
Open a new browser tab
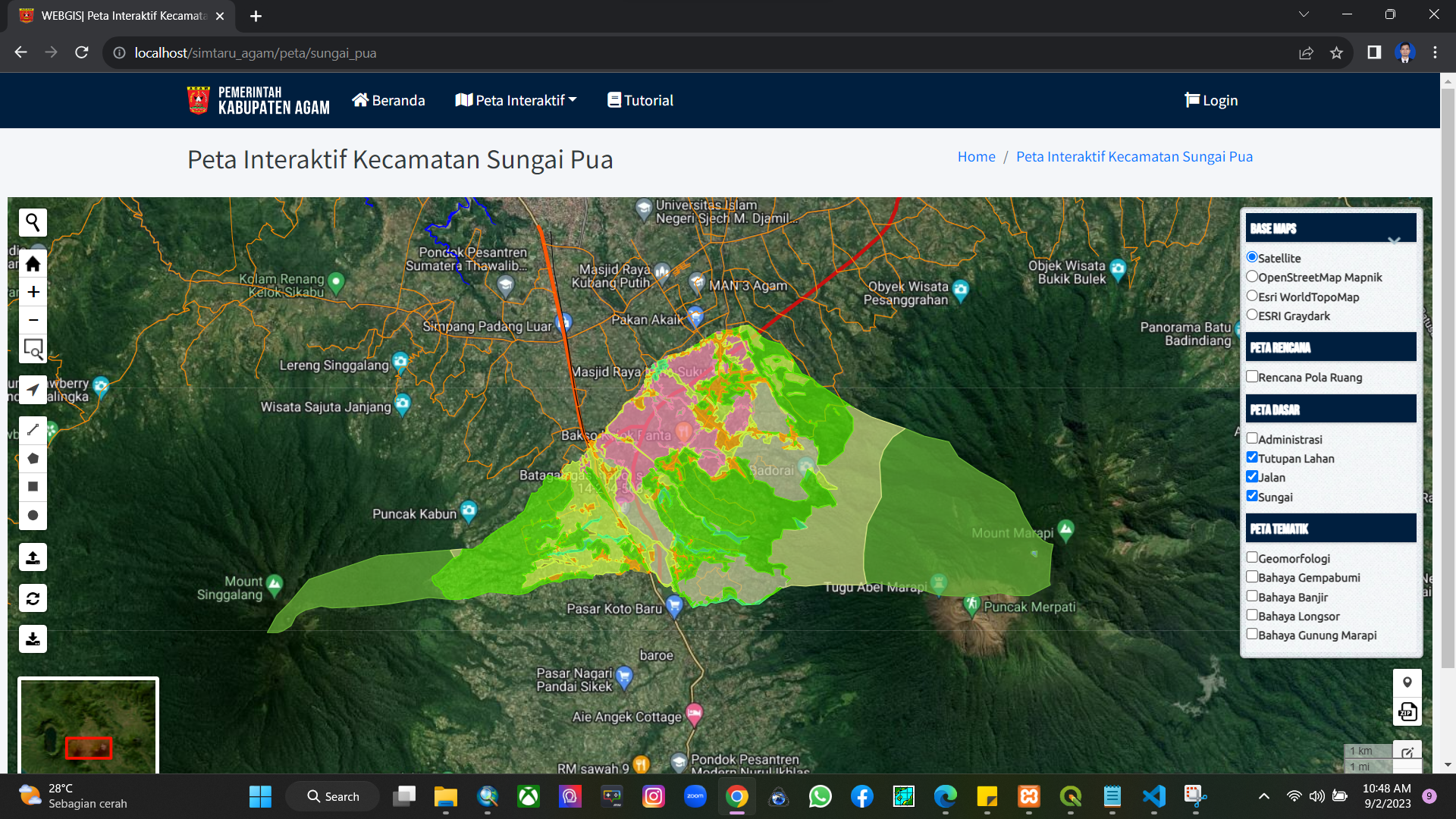[x=256, y=16]
